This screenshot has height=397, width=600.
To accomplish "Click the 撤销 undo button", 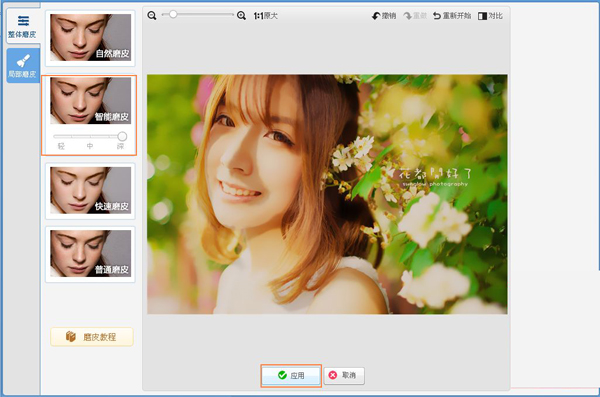I will click(x=384, y=16).
